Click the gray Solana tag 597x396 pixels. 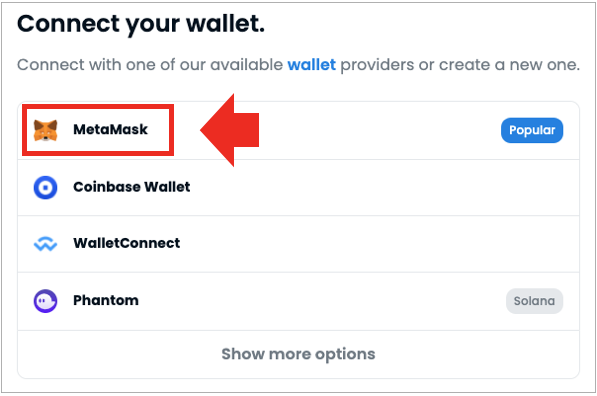[534, 301]
